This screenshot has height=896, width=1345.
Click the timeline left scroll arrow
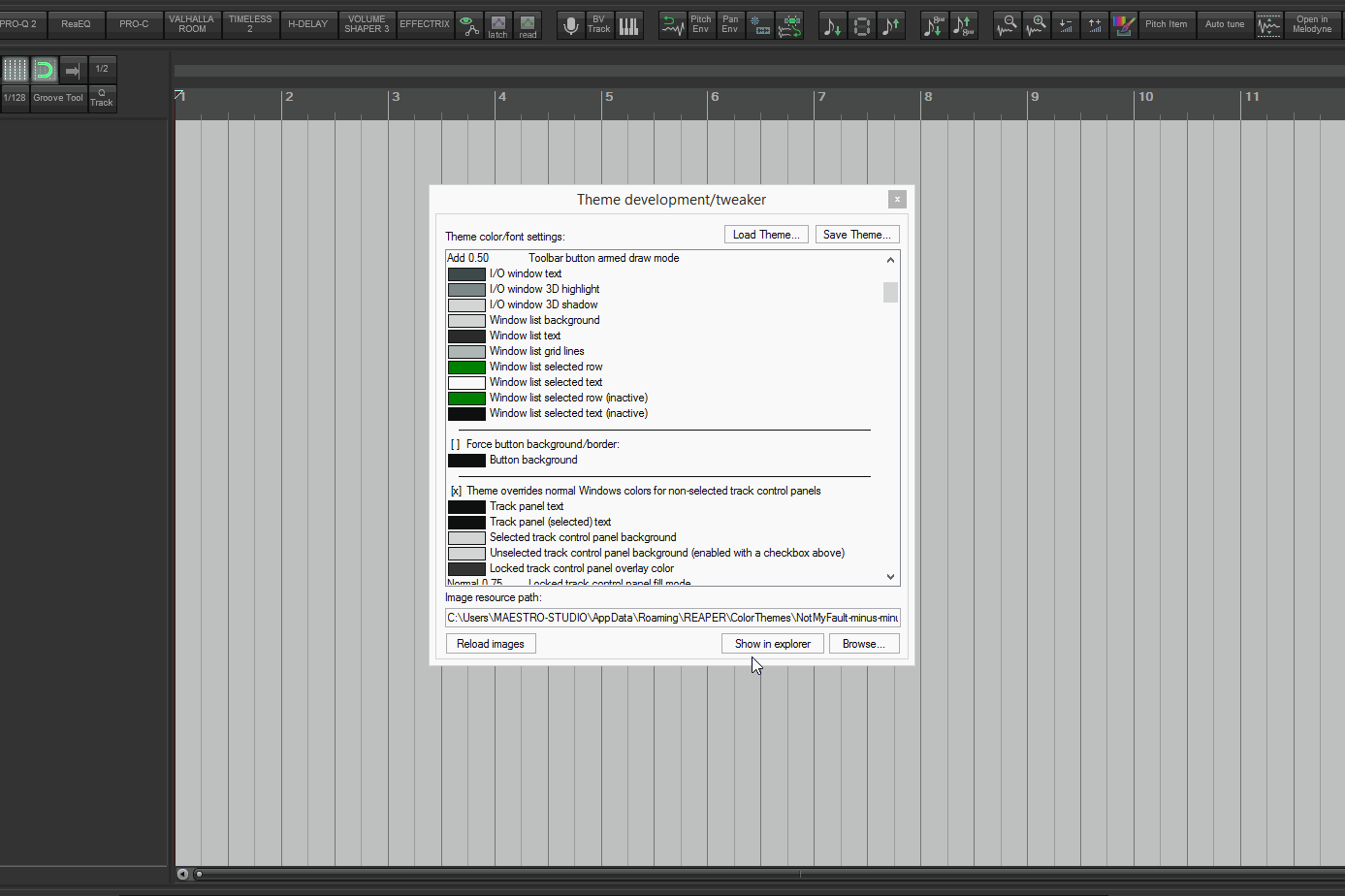click(182, 874)
